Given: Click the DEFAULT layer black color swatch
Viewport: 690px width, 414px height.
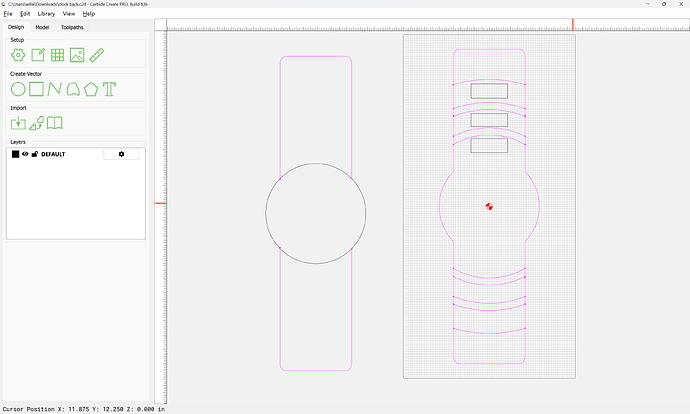Looking at the screenshot, I should pyautogui.click(x=15, y=154).
